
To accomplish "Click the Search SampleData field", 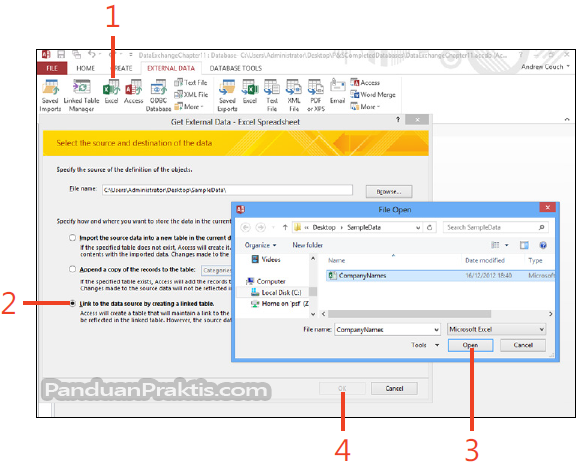I will pos(496,227).
